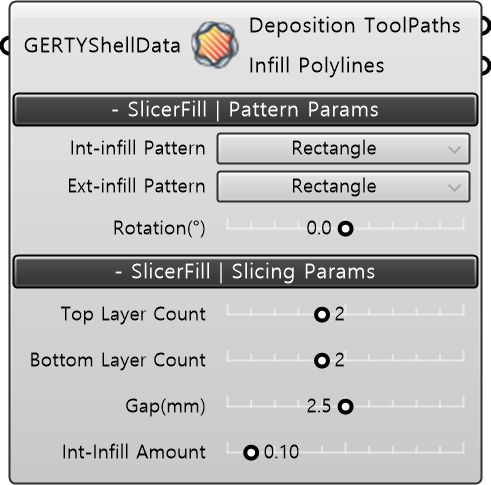The image size is (491, 485).
Task: Collapse the SlicerFill Slicing Params section
Action: (x=245, y=271)
